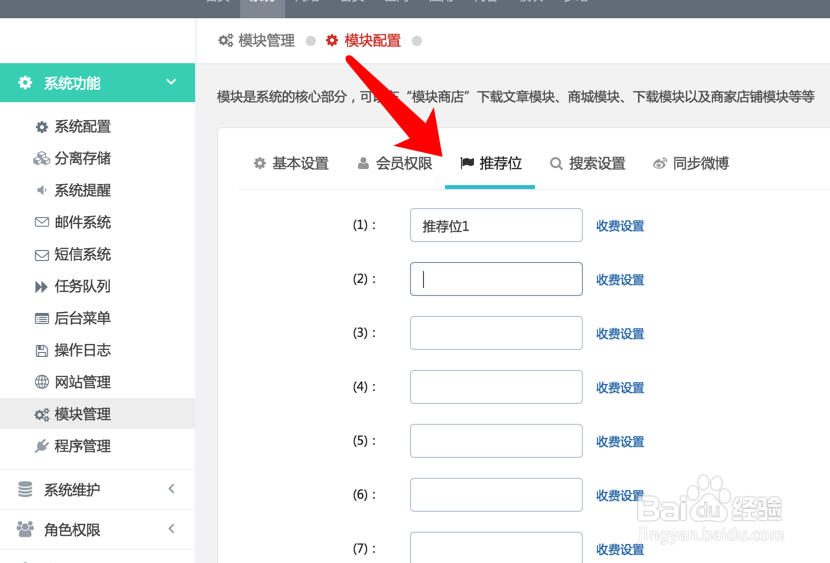Expand the 系统维护 section chevron
Viewport: 830px width, 563px height.
tap(171, 489)
